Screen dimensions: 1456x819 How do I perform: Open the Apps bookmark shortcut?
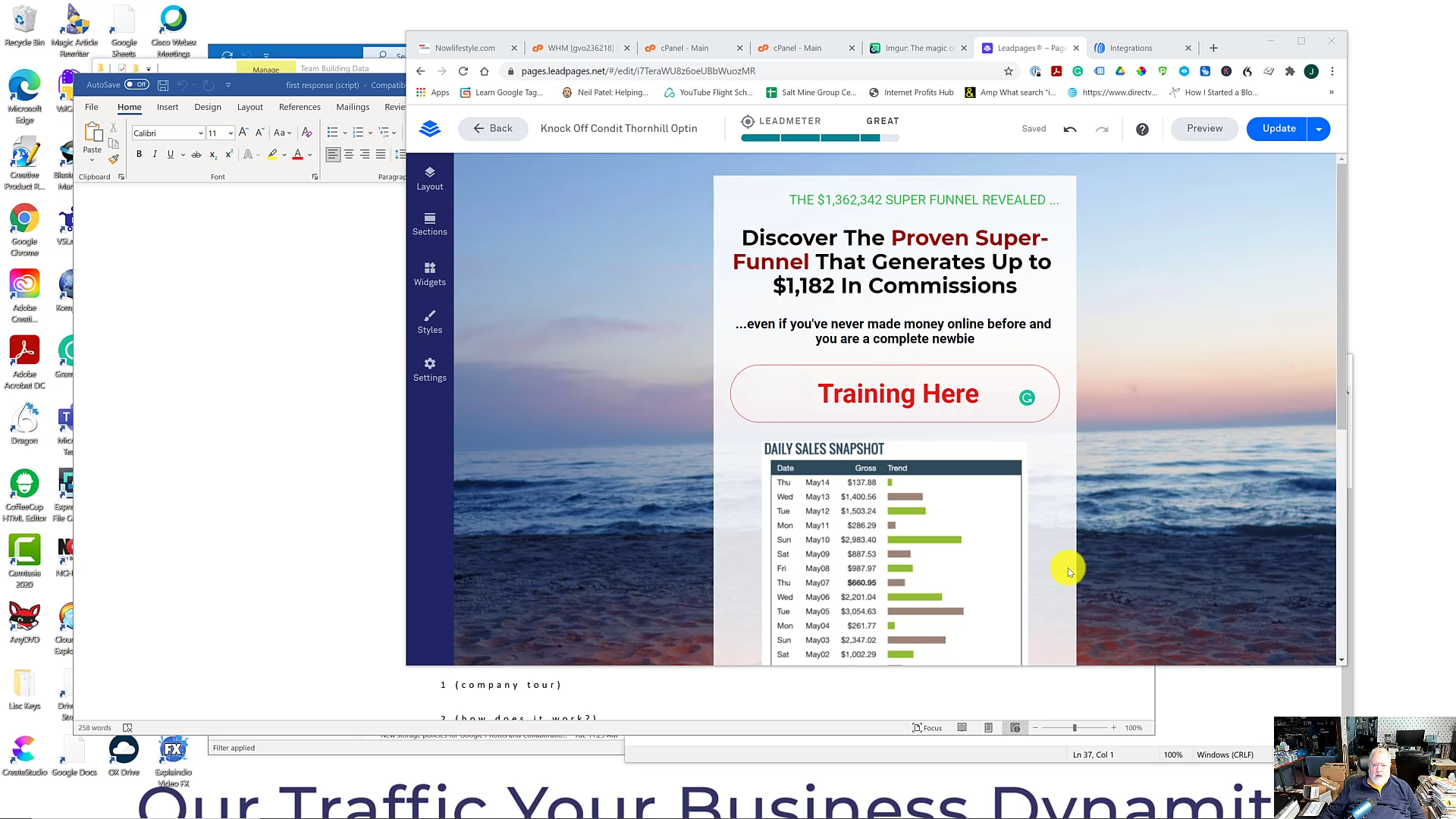pos(432,93)
